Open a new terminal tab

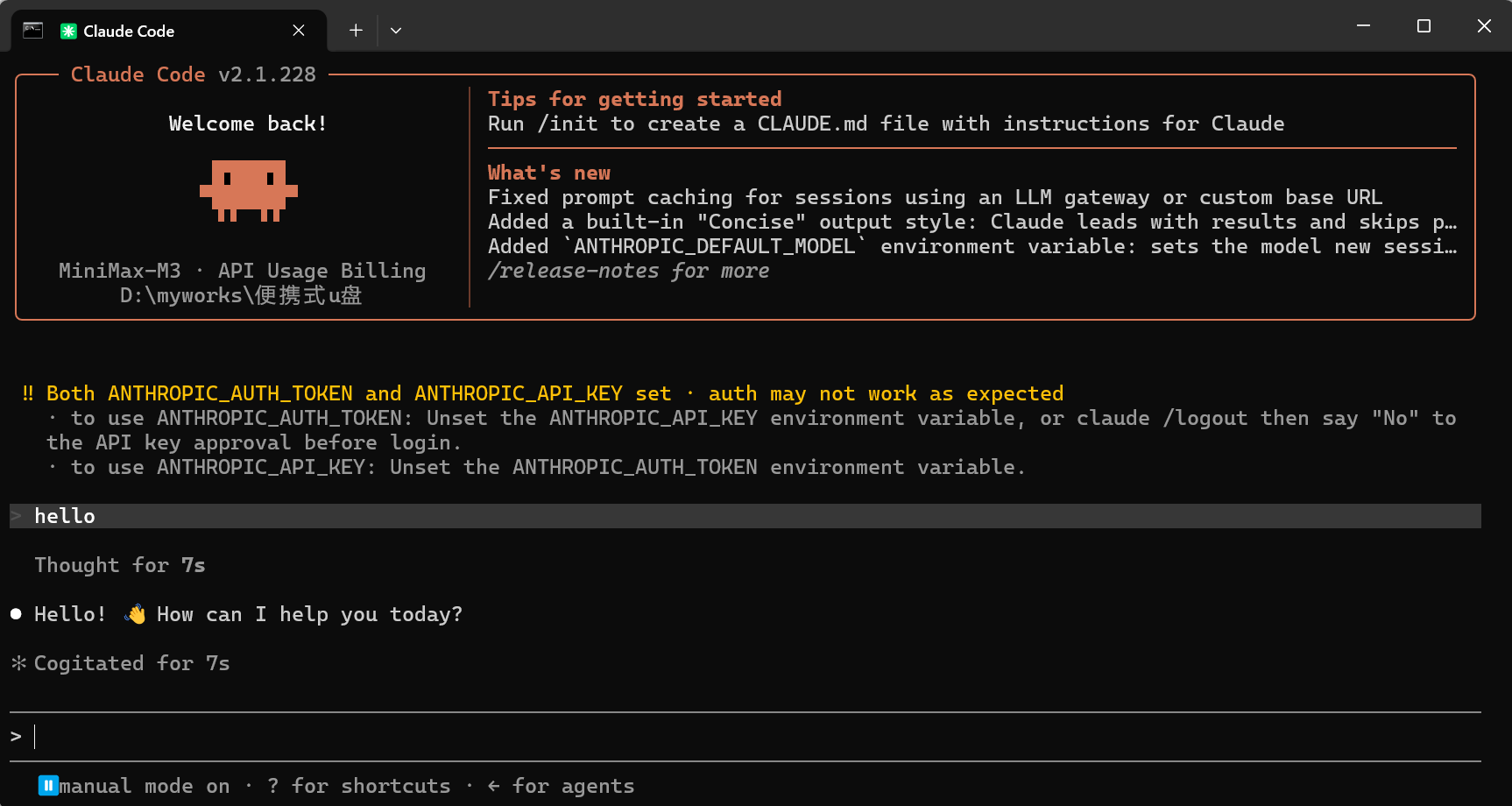pos(356,31)
